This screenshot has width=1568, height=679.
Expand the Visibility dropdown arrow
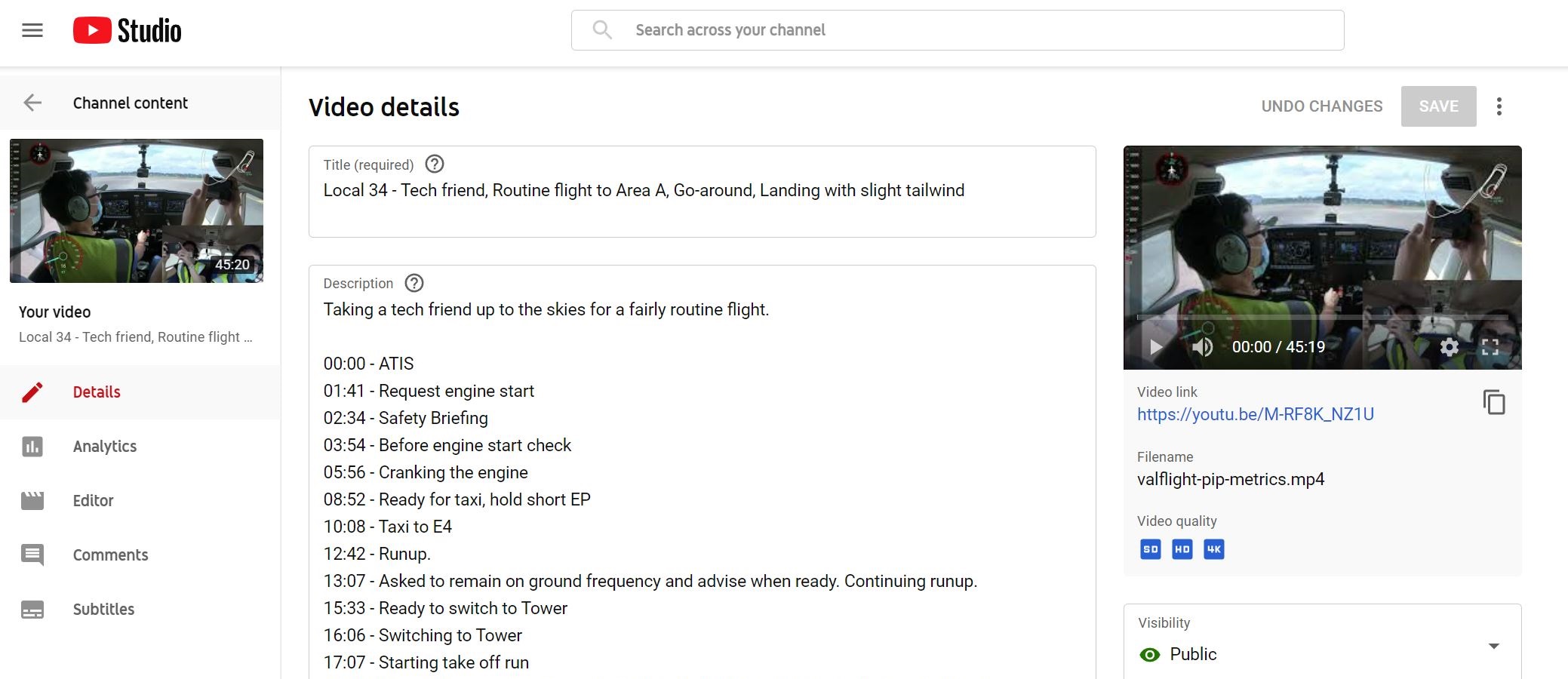(1493, 647)
